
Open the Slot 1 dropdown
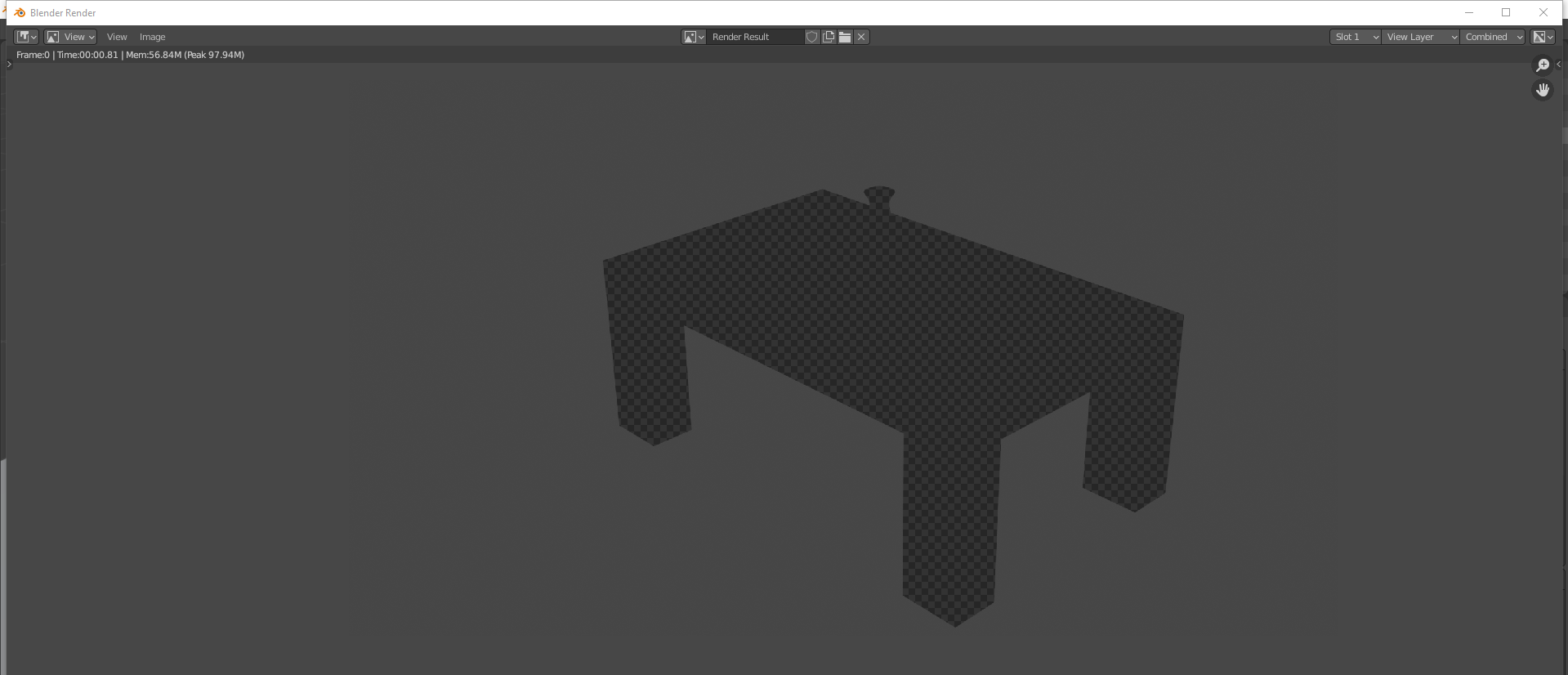(x=1356, y=37)
